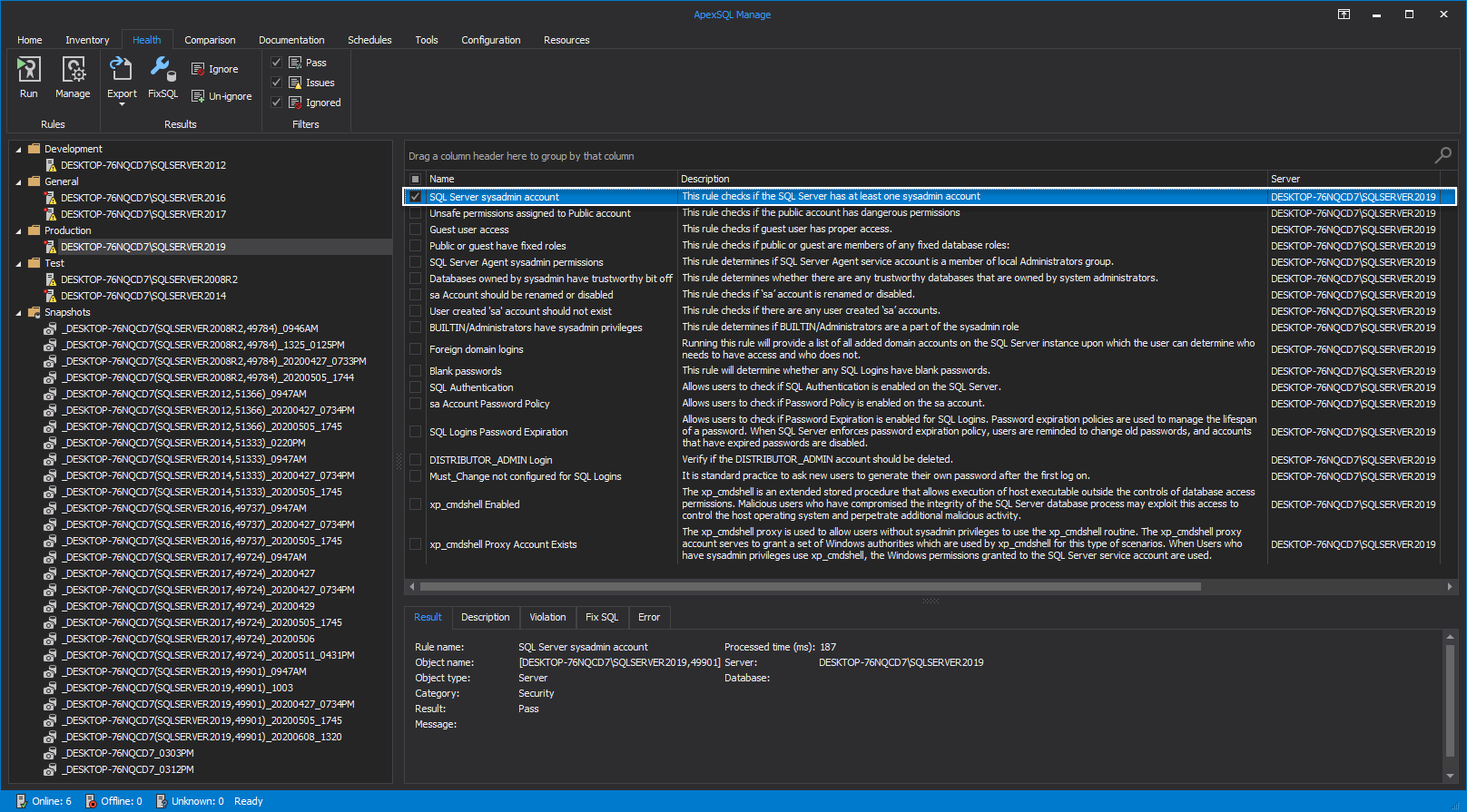Viewport: 1467px width, 812px height.
Task: Collapse the Snapshots tree group
Action: pos(18,313)
